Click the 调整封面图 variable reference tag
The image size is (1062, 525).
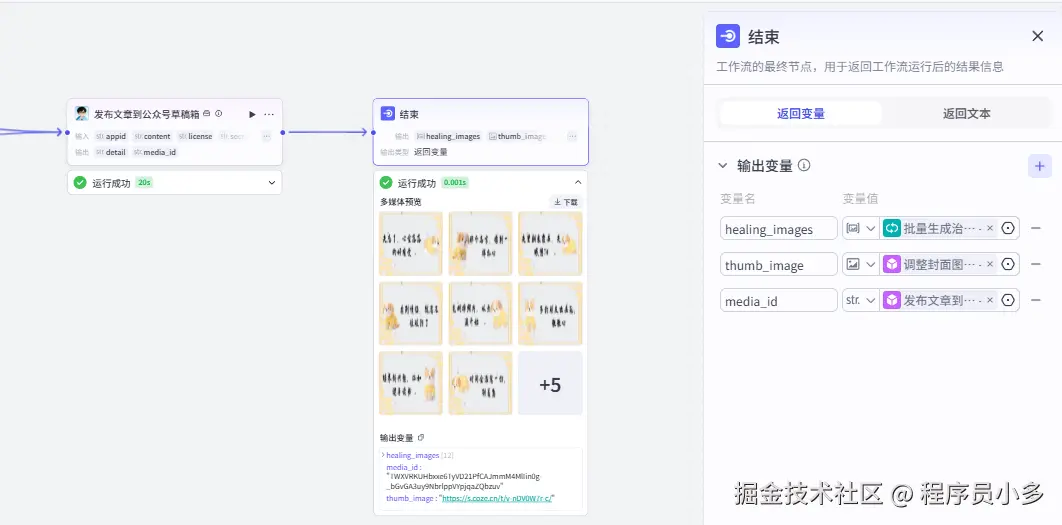pyautogui.click(x=940, y=264)
